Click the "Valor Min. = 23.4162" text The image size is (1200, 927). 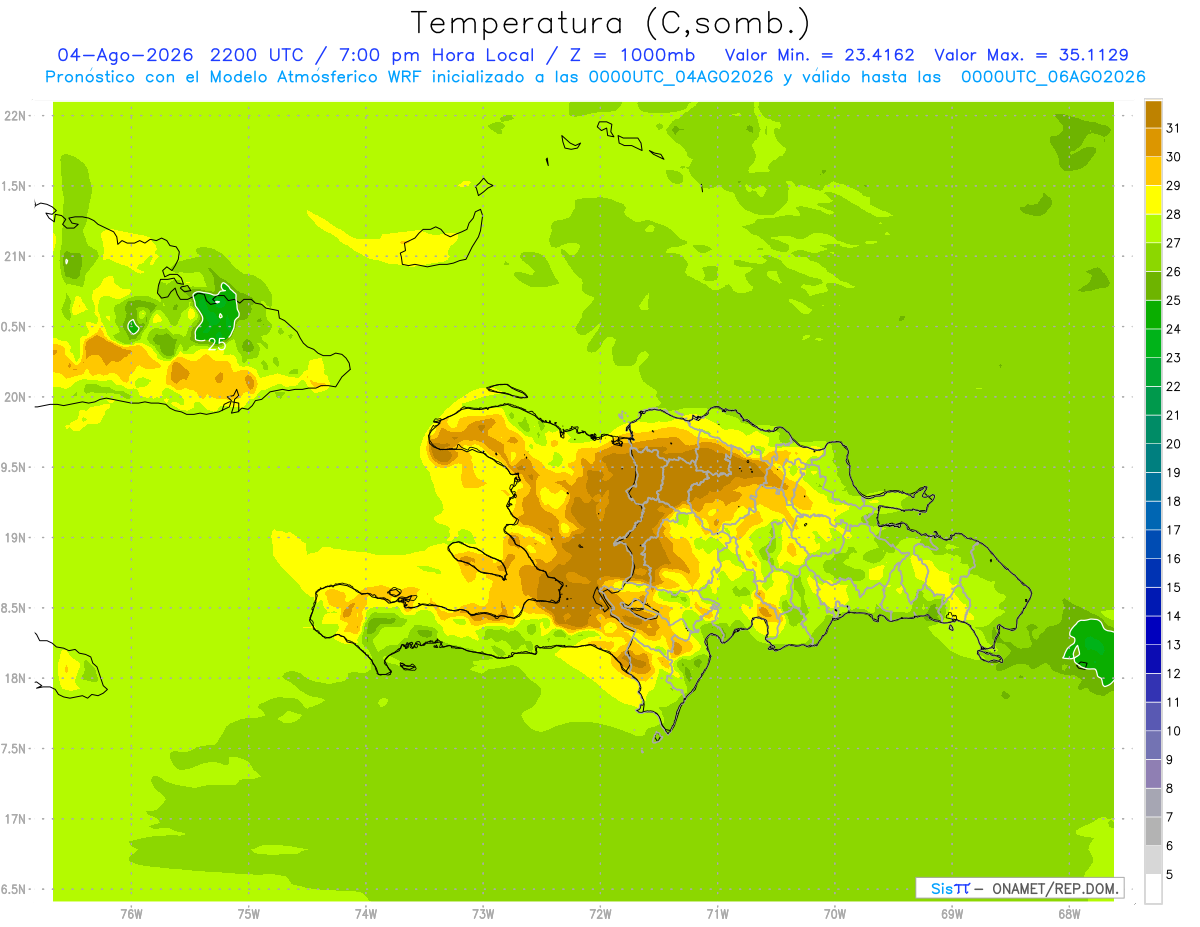[819, 55]
